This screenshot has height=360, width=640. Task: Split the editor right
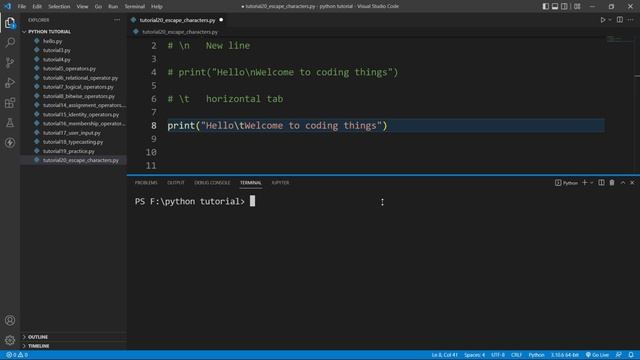tap(620, 20)
